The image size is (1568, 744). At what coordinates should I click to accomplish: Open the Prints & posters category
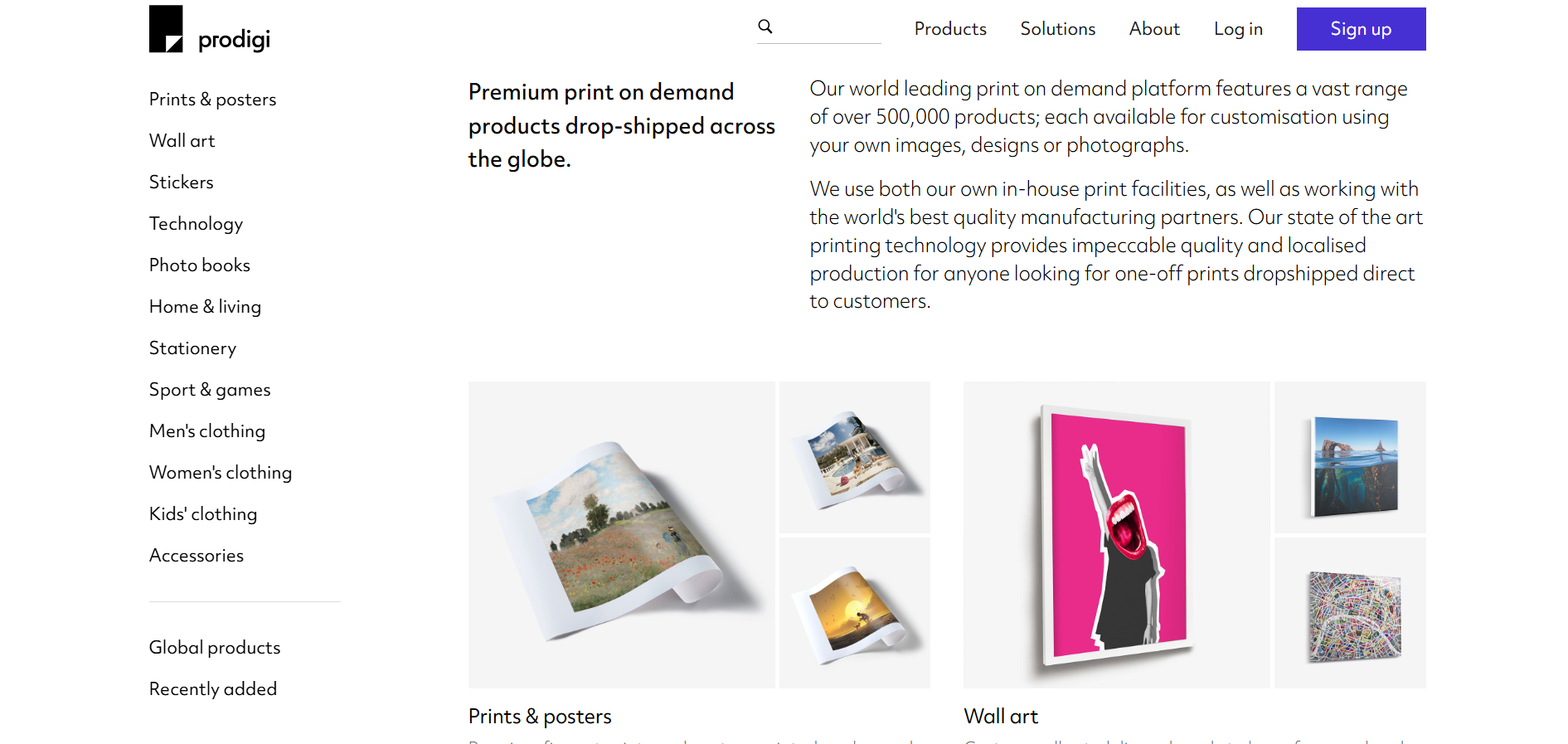tap(212, 99)
